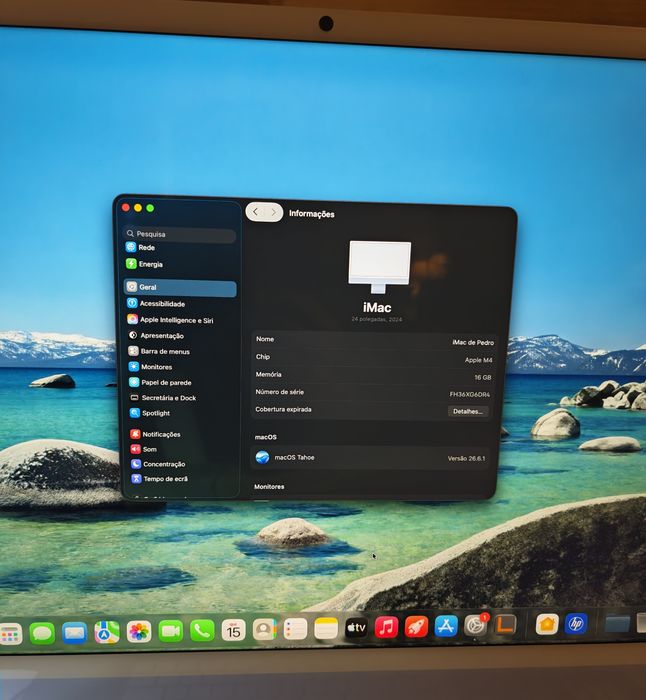Click the Cobertura expirada label
The width and height of the screenshot is (646, 700).
[x=283, y=409]
